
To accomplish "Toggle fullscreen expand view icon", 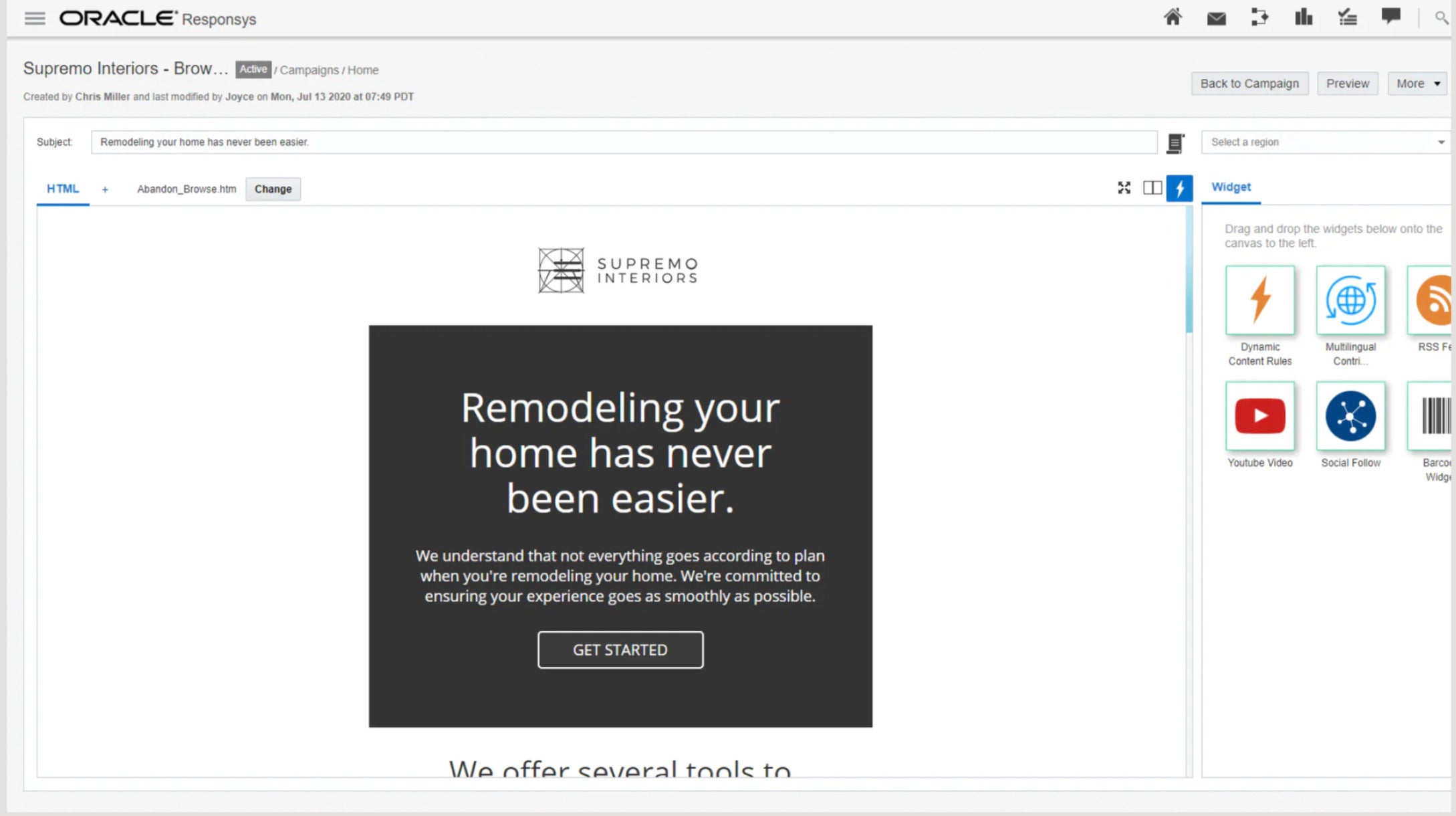I will 1124,188.
